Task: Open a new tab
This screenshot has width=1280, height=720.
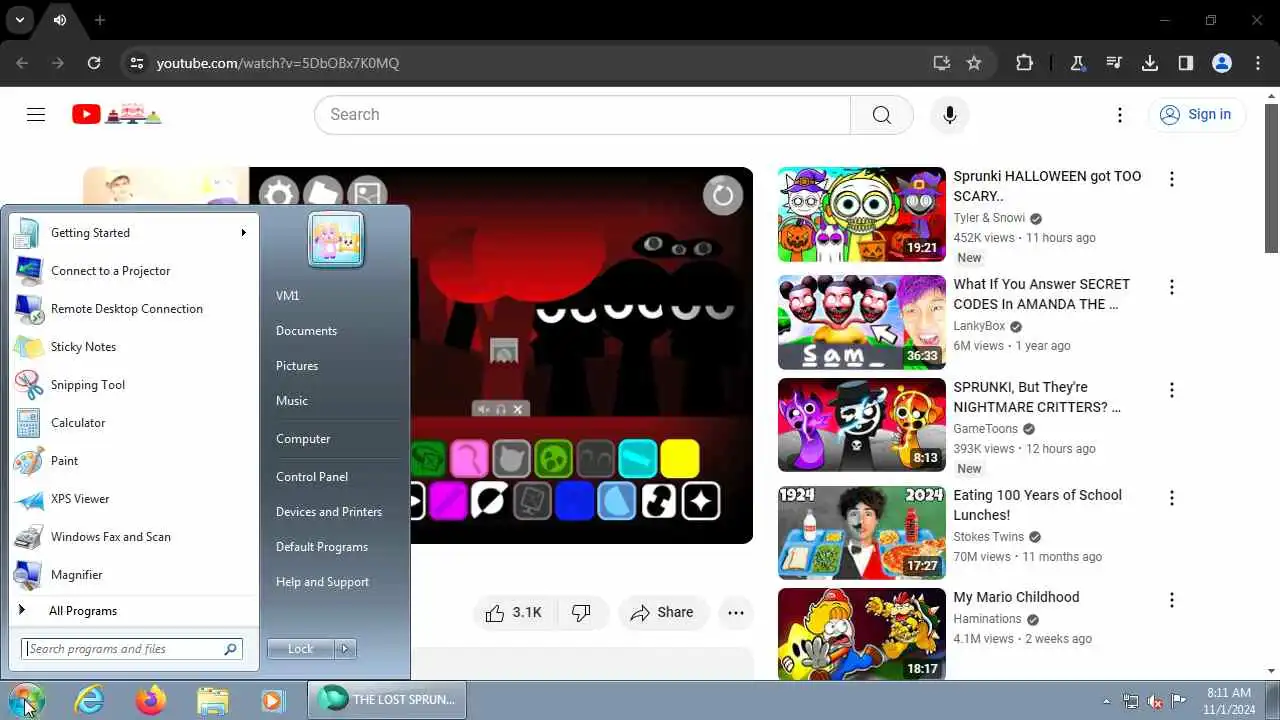Action: click(x=100, y=20)
